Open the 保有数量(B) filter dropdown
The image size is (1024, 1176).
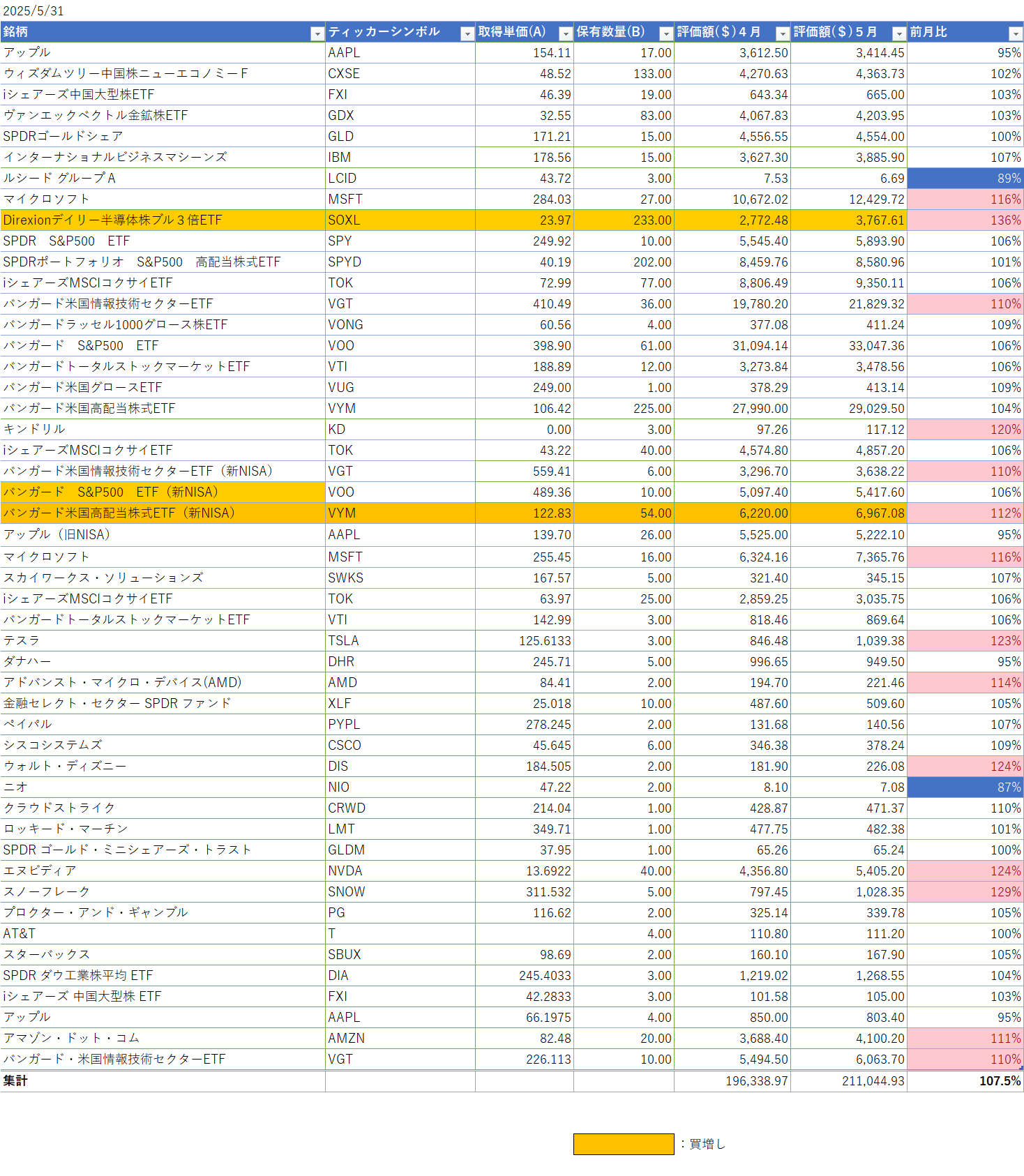(x=666, y=33)
